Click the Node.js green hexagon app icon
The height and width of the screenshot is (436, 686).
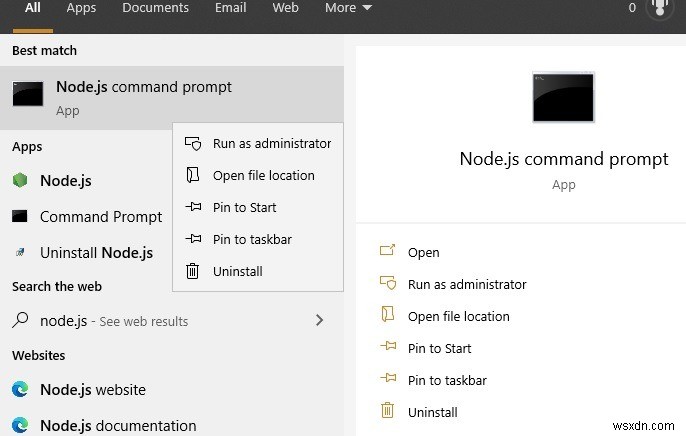point(20,181)
